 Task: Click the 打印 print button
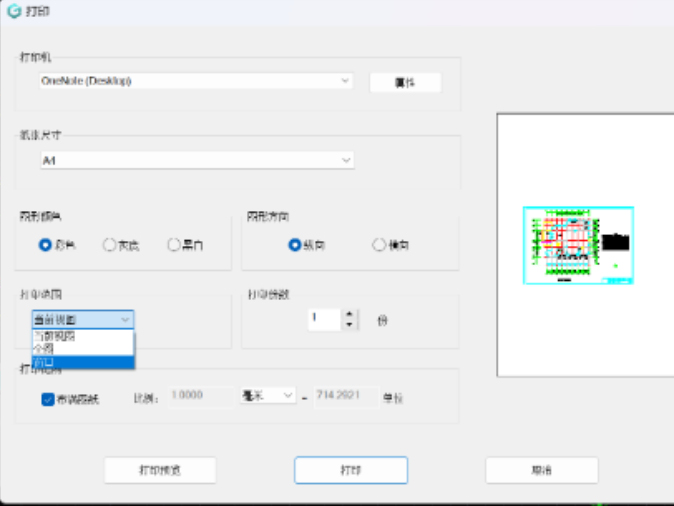[351, 470]
